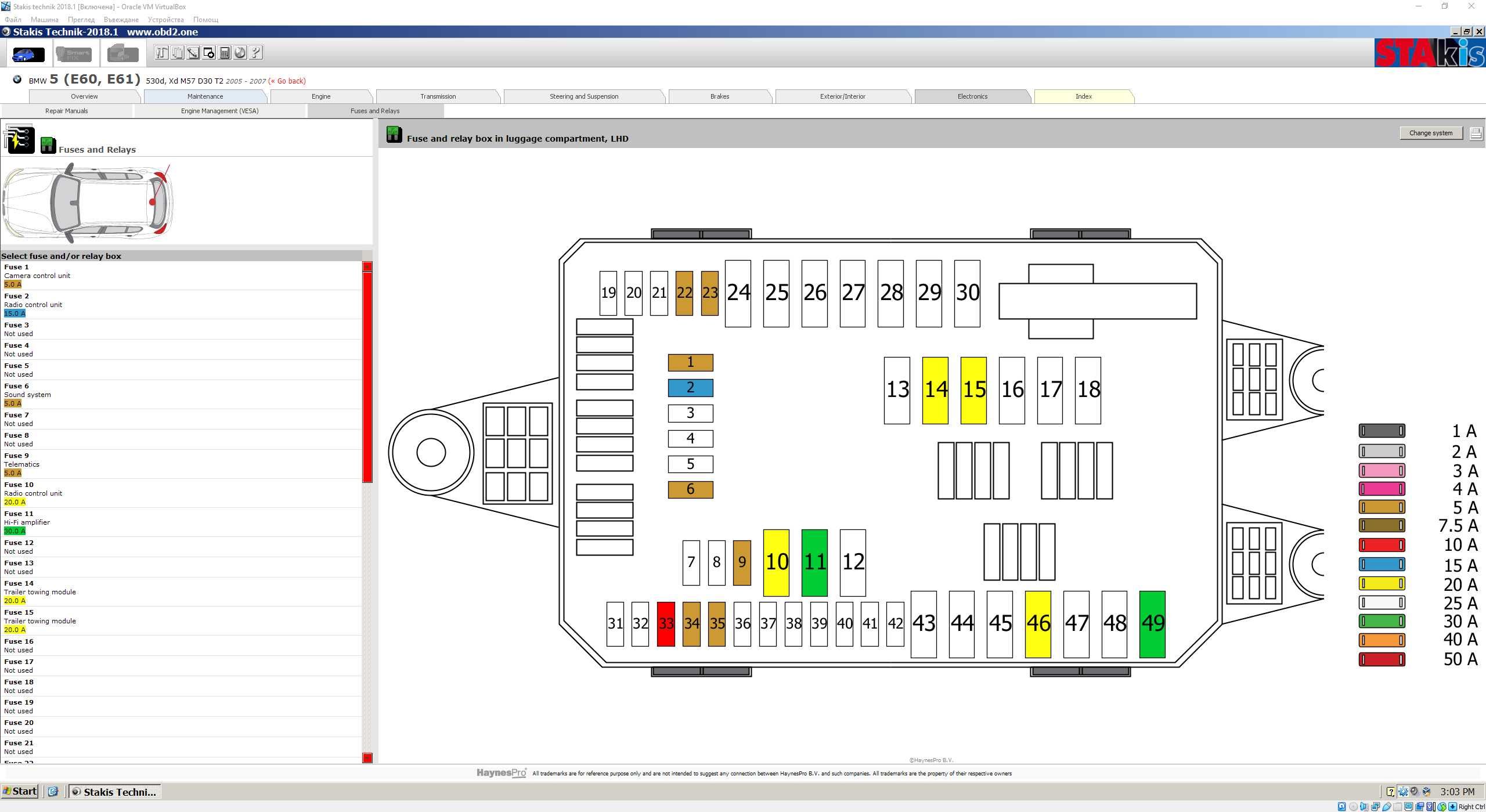
Task: Click red fuse 33 in diagram
Action: tap(665, 624)
